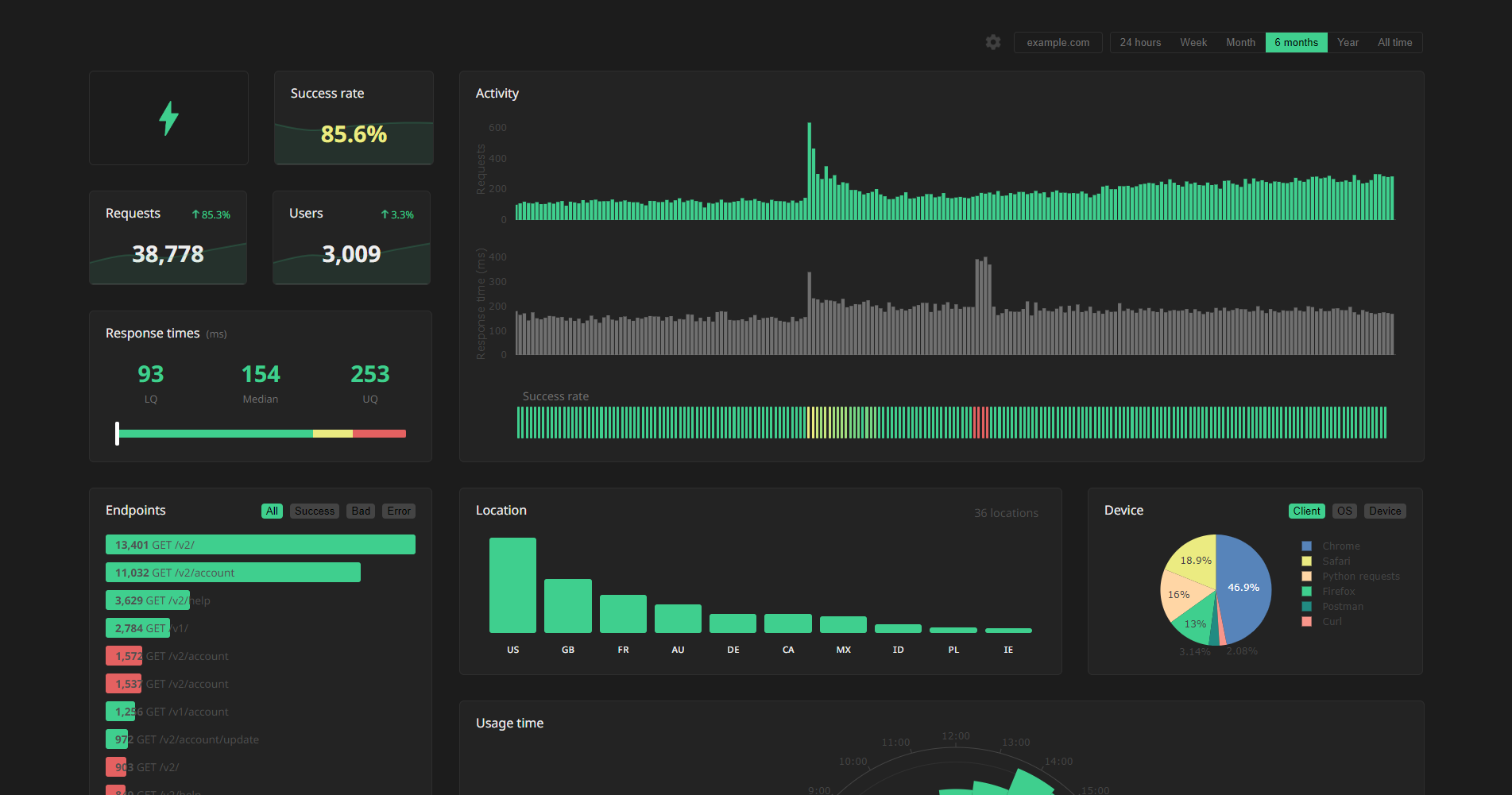Open the settings gear icon
The image size is (1512, 795).
click(x=993, y=42)
